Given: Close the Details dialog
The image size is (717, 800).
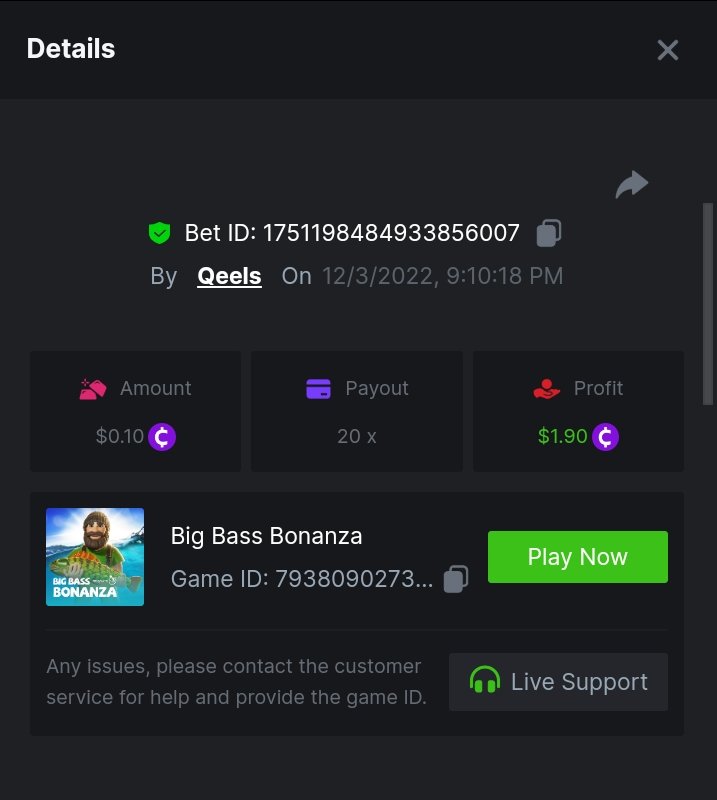Looking at the screenshot, I should point(667,50).
